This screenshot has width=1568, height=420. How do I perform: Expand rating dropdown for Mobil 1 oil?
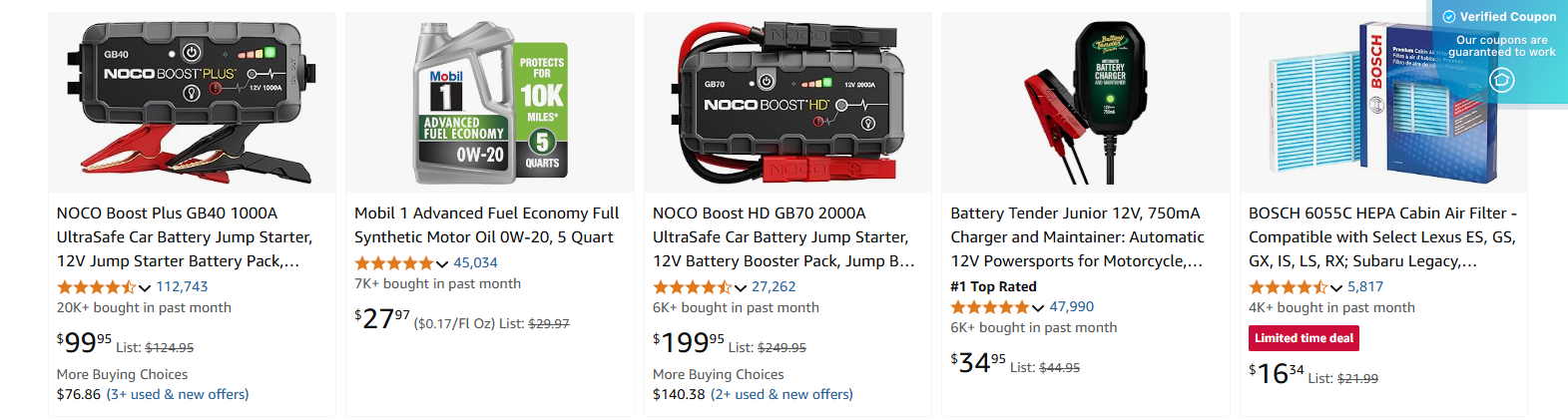pyautogui.click(x=442, y=263)
